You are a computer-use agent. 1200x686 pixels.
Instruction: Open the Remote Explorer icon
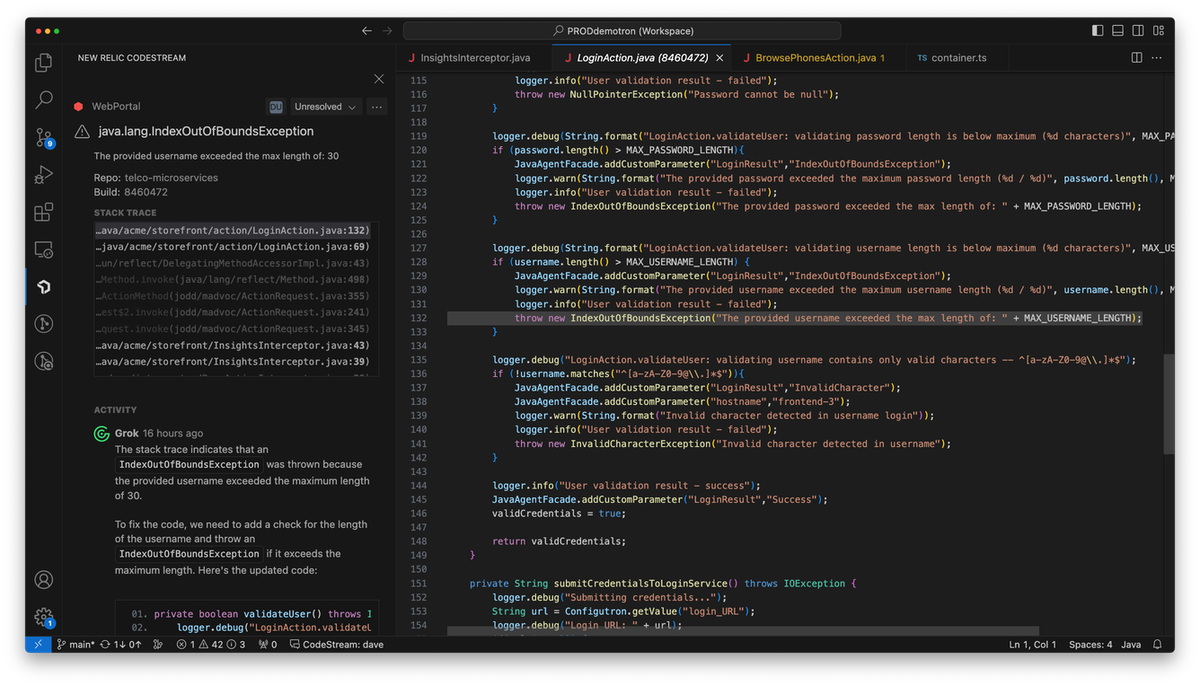tap(44, 249)
